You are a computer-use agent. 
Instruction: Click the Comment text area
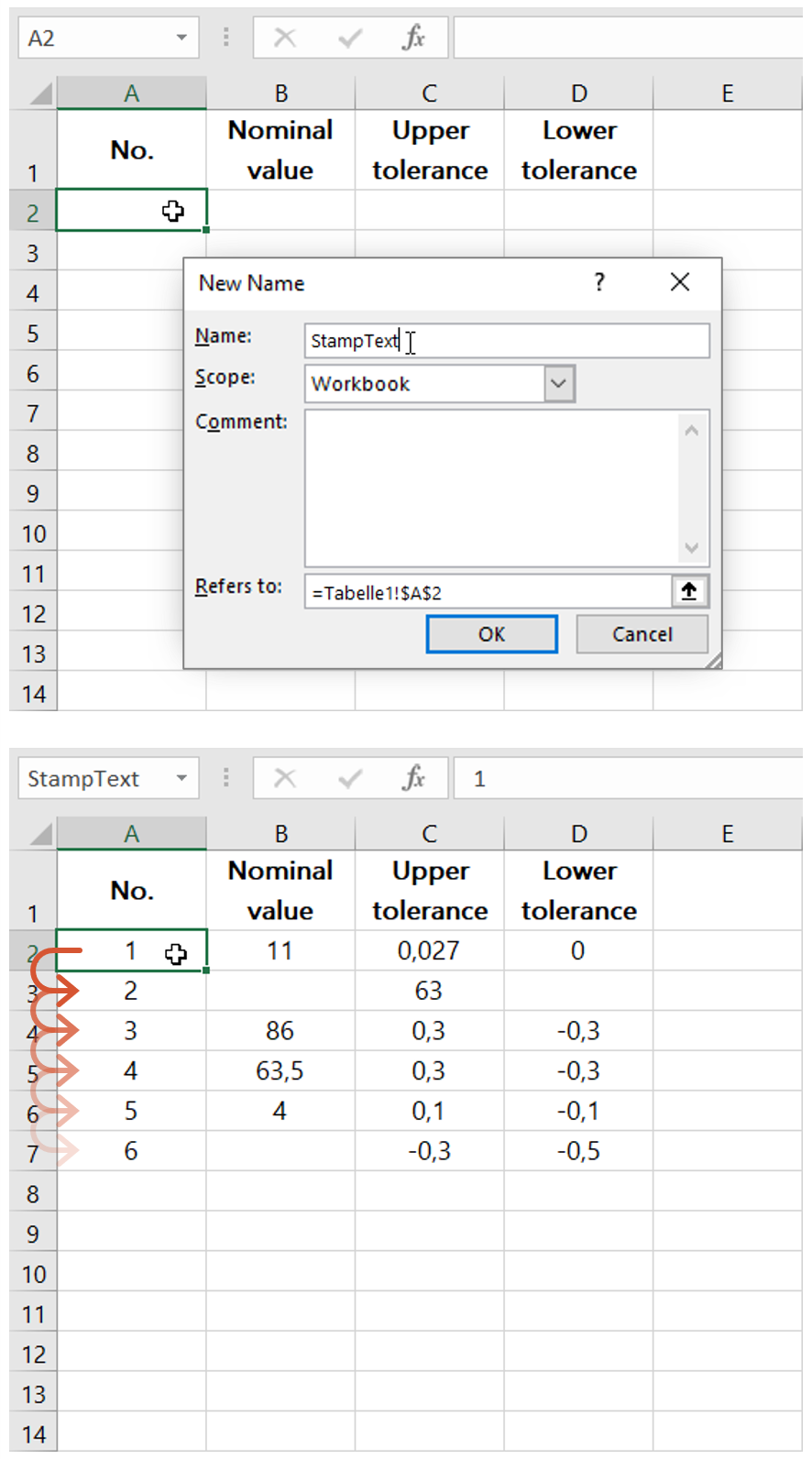point(493,488)
